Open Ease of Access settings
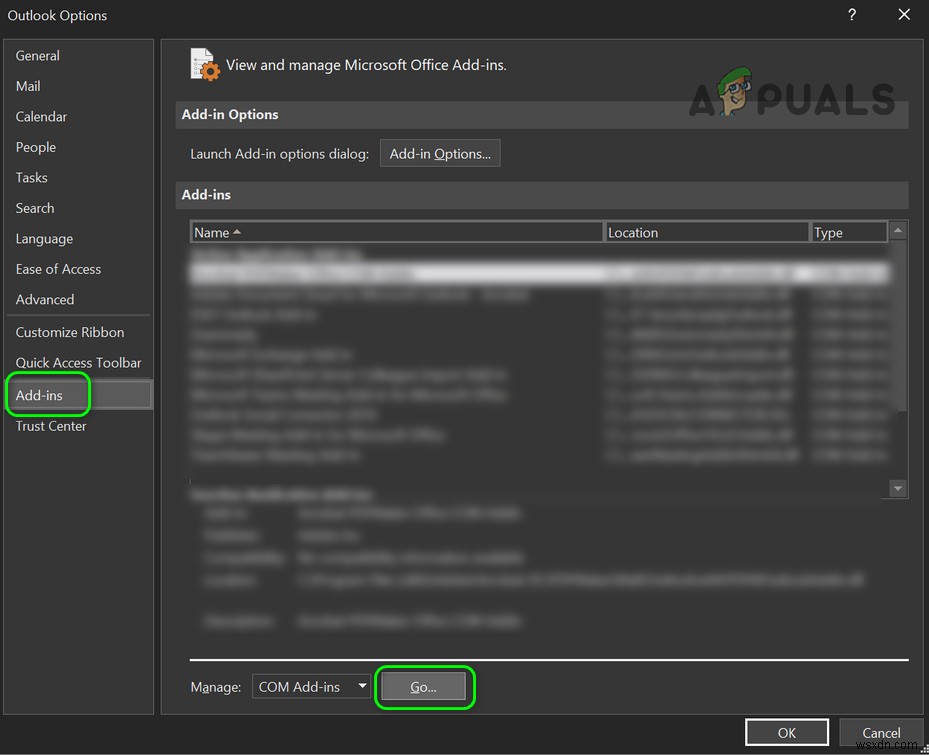 point(58,269)
